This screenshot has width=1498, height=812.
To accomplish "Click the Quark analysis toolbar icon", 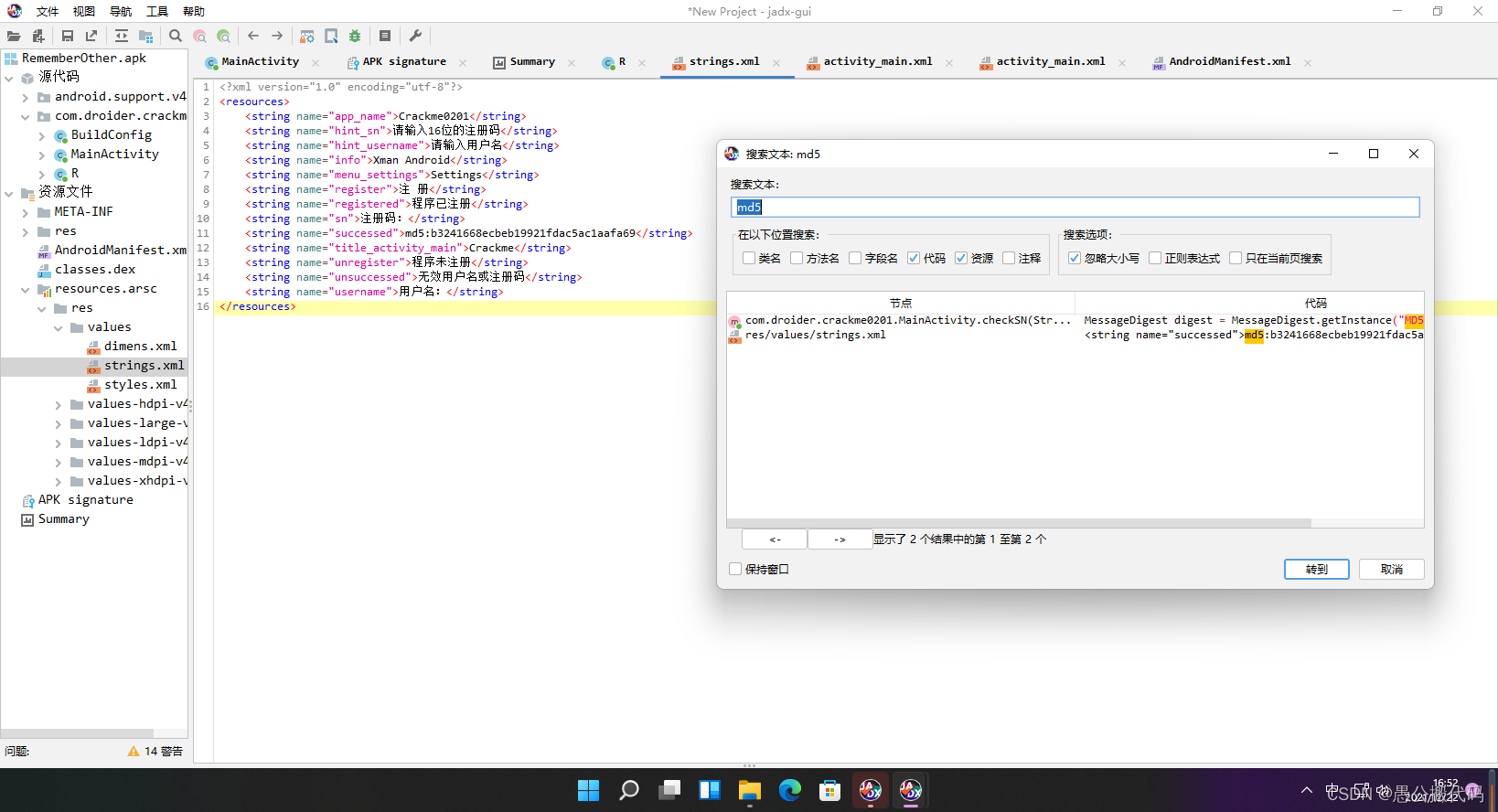I will [331, 36].
